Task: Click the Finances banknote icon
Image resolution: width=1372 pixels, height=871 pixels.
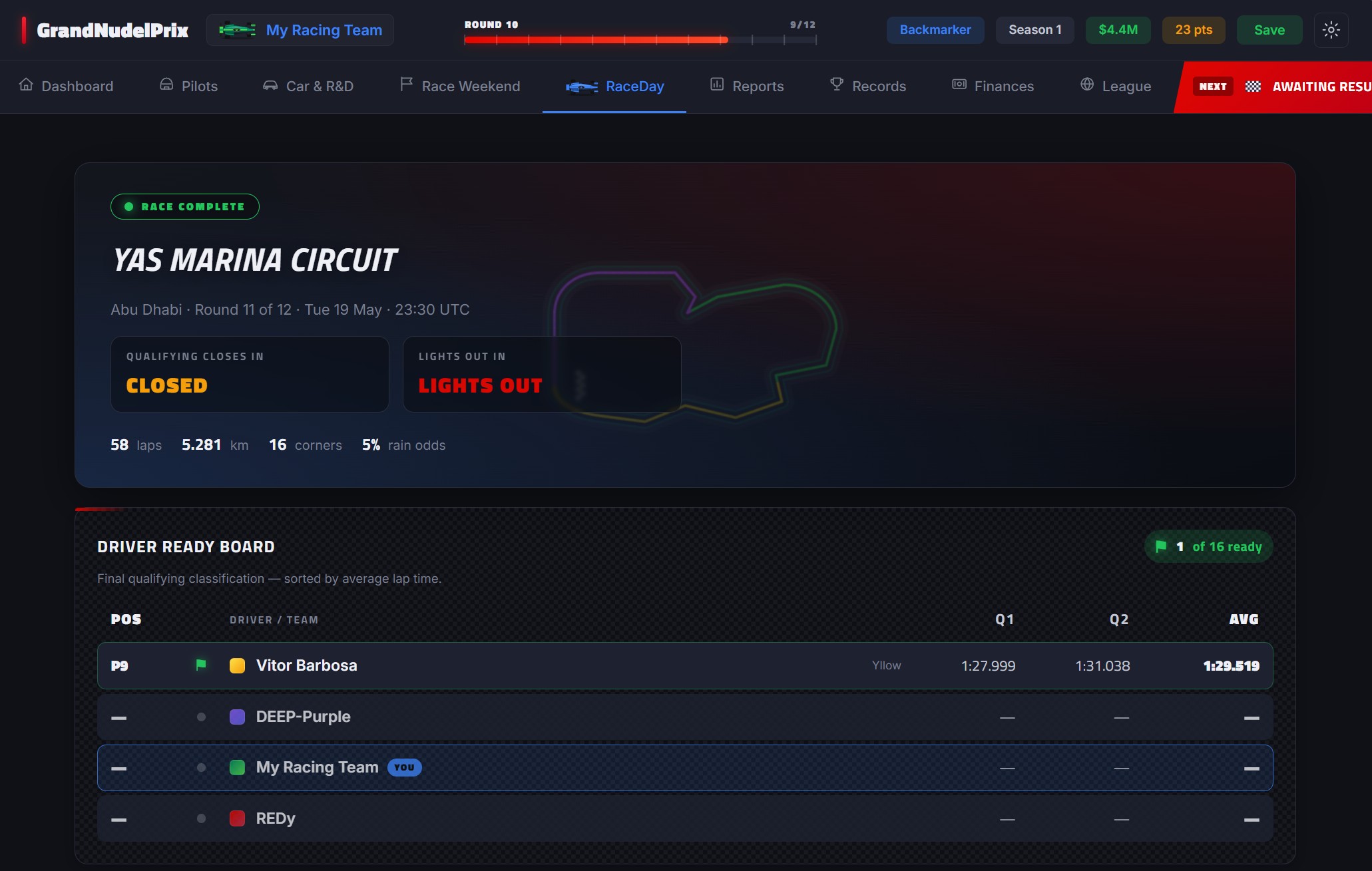Action: [x=959, y=85]
